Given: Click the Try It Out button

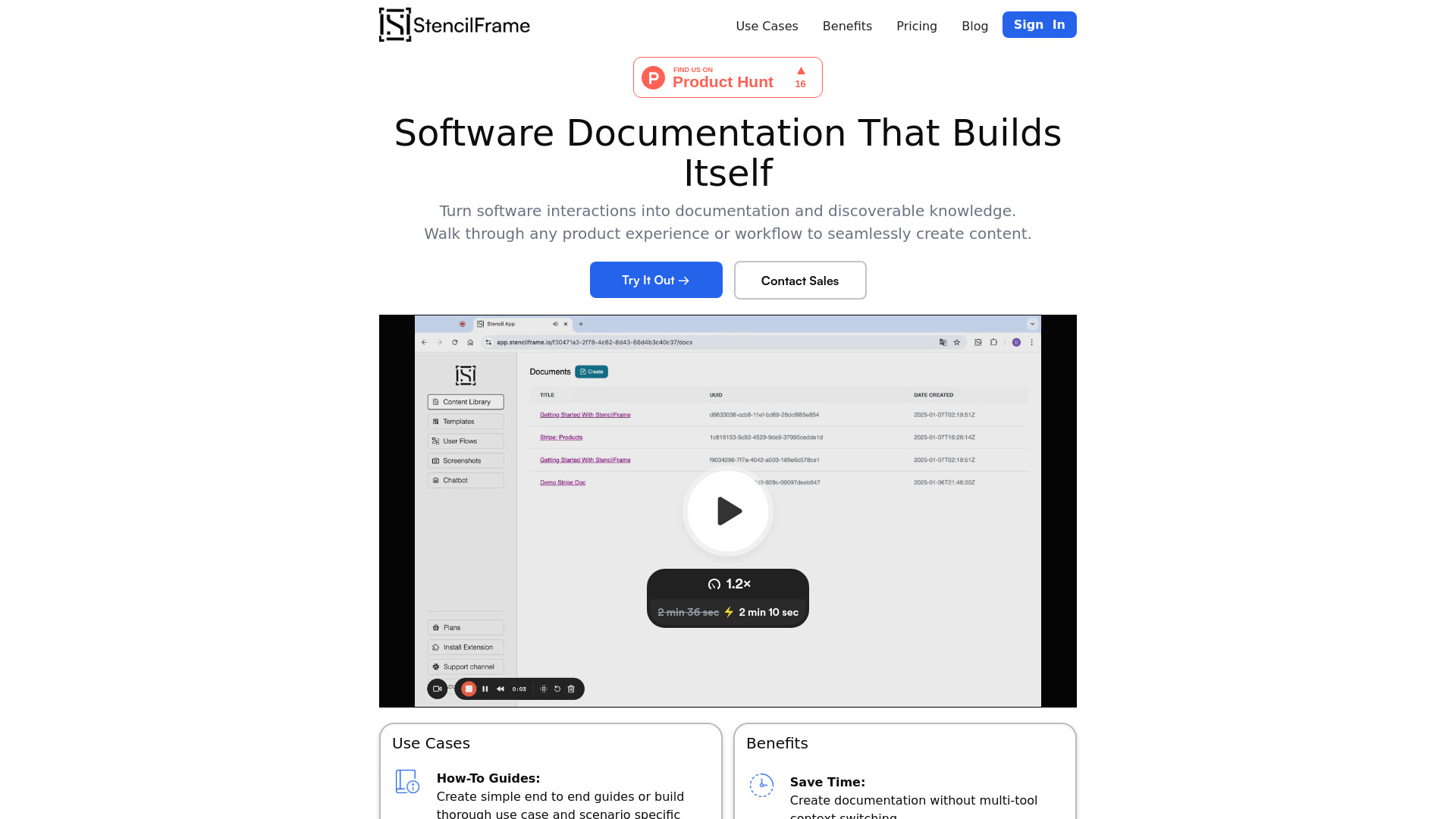Looking at the screenshot, I should coord(655,279).
